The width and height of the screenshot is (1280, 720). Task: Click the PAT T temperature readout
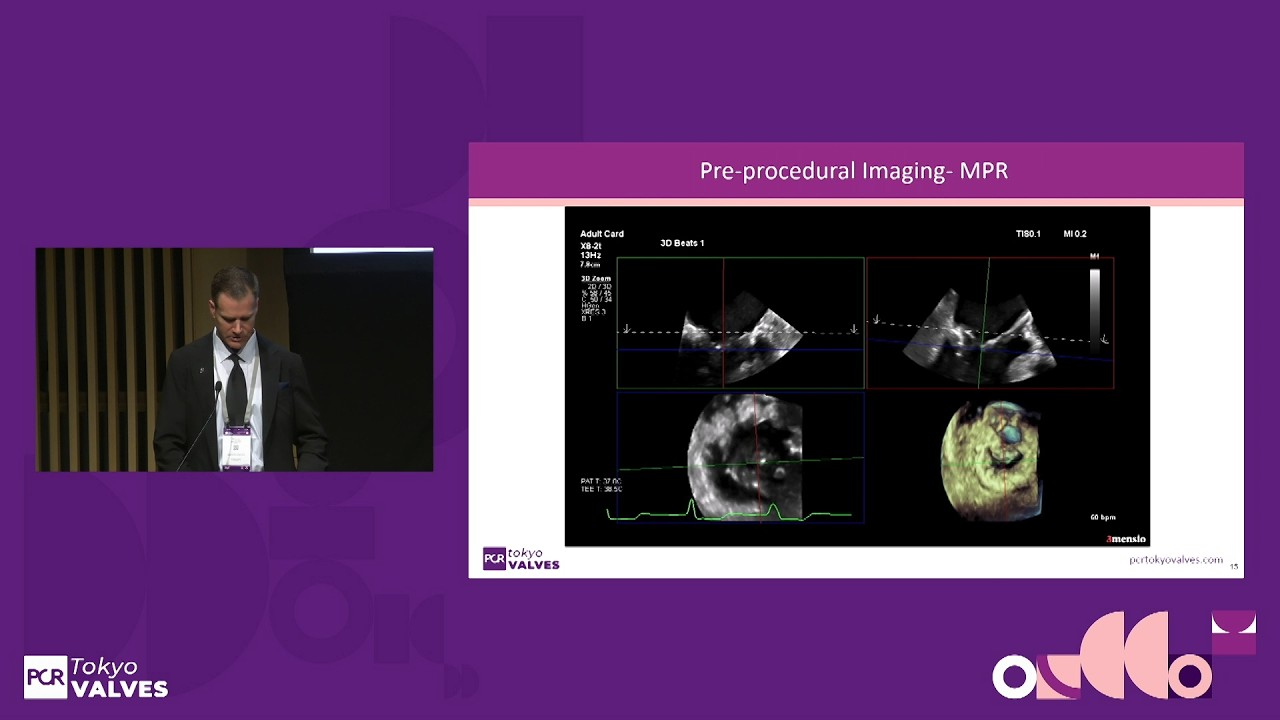601,481
